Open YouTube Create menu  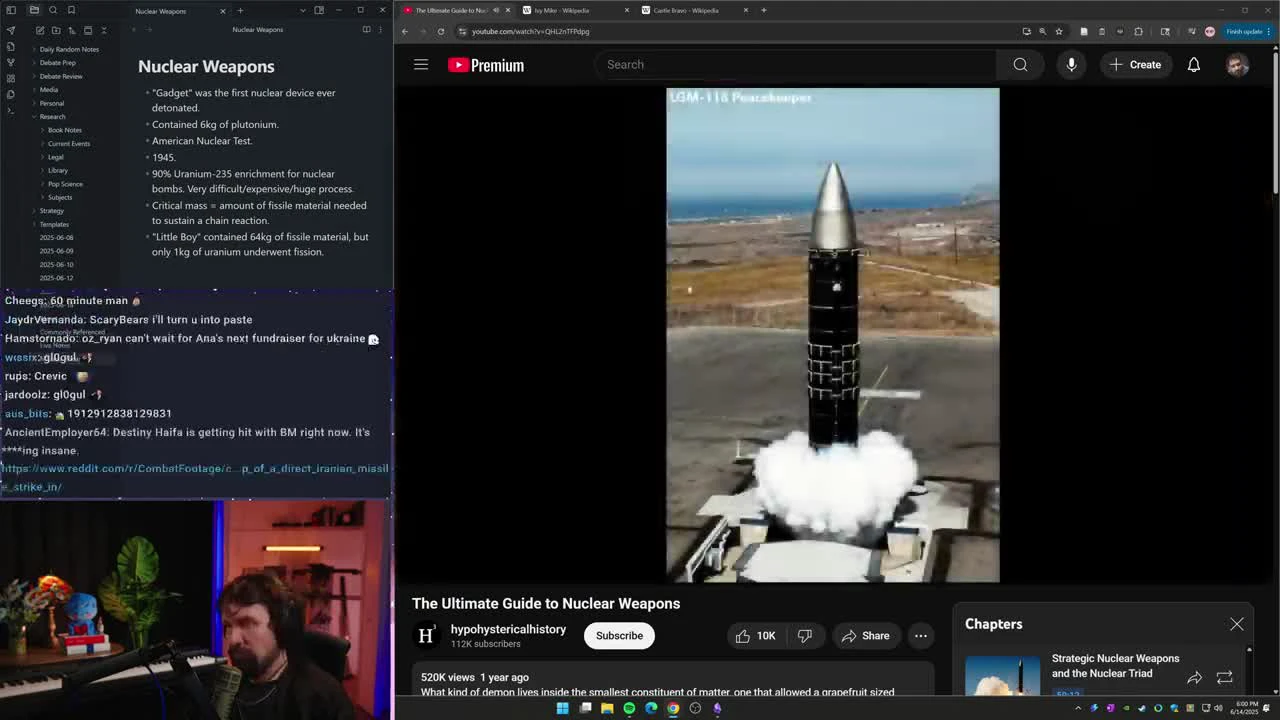[x=1135, y=65]
